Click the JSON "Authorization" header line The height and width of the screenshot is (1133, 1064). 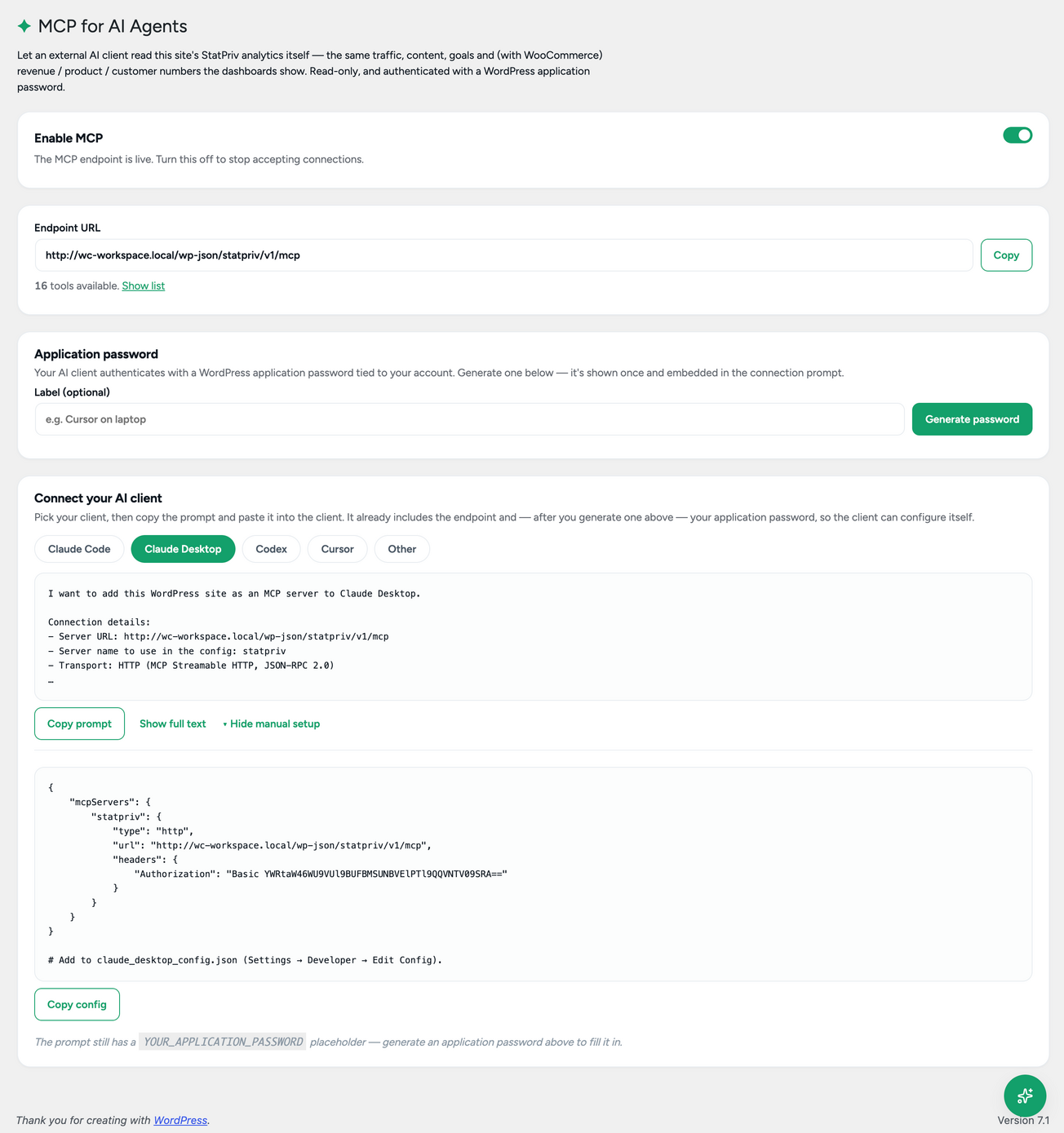(321, 874)
